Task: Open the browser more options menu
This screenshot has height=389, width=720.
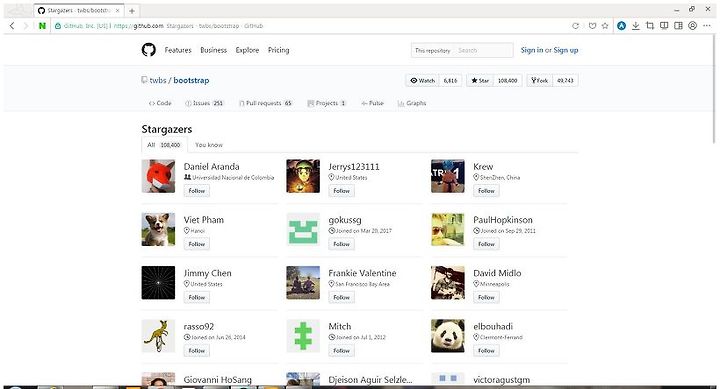Action: tap(707, 26)
